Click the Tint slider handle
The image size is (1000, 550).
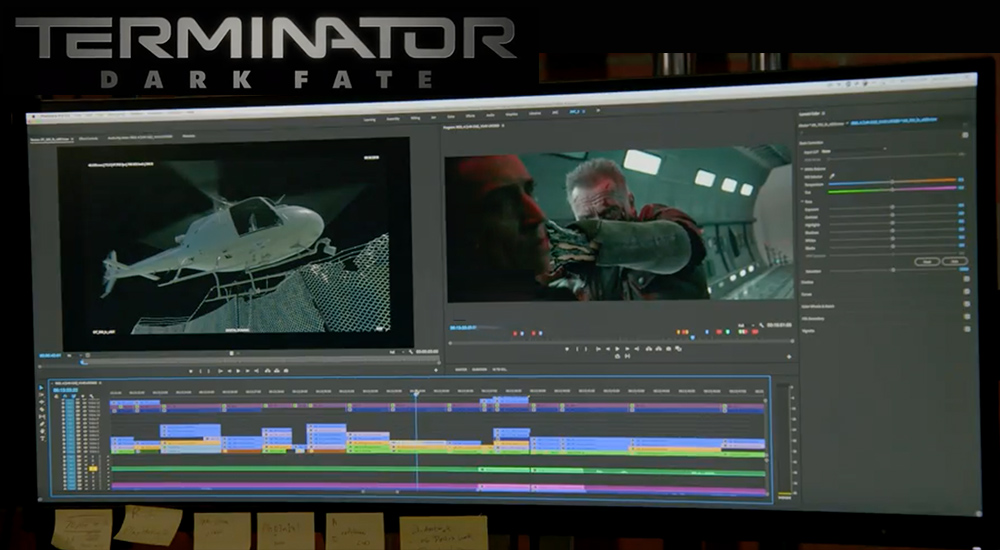892,190
